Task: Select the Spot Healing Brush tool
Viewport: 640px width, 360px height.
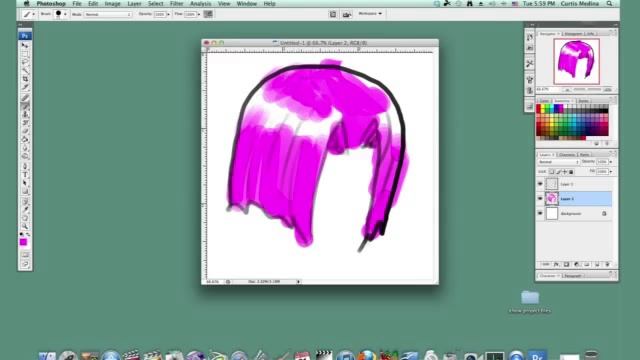Action: coord(25,98)
